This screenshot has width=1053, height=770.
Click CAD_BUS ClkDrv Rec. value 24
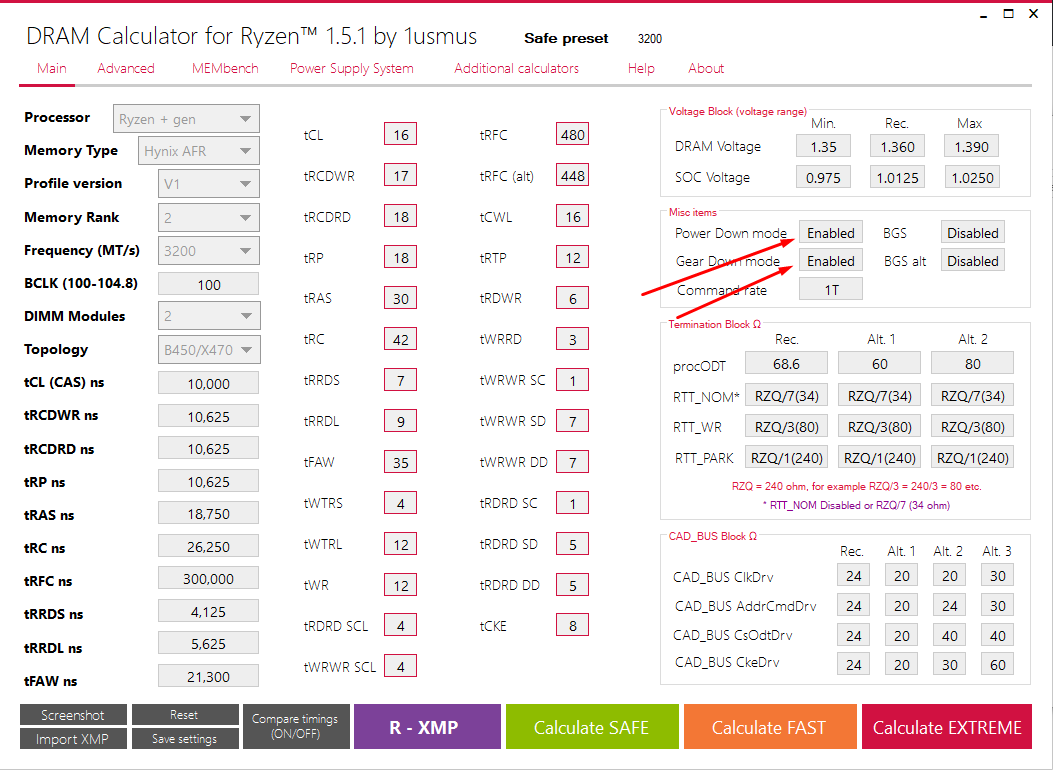(x=854, y=575)
